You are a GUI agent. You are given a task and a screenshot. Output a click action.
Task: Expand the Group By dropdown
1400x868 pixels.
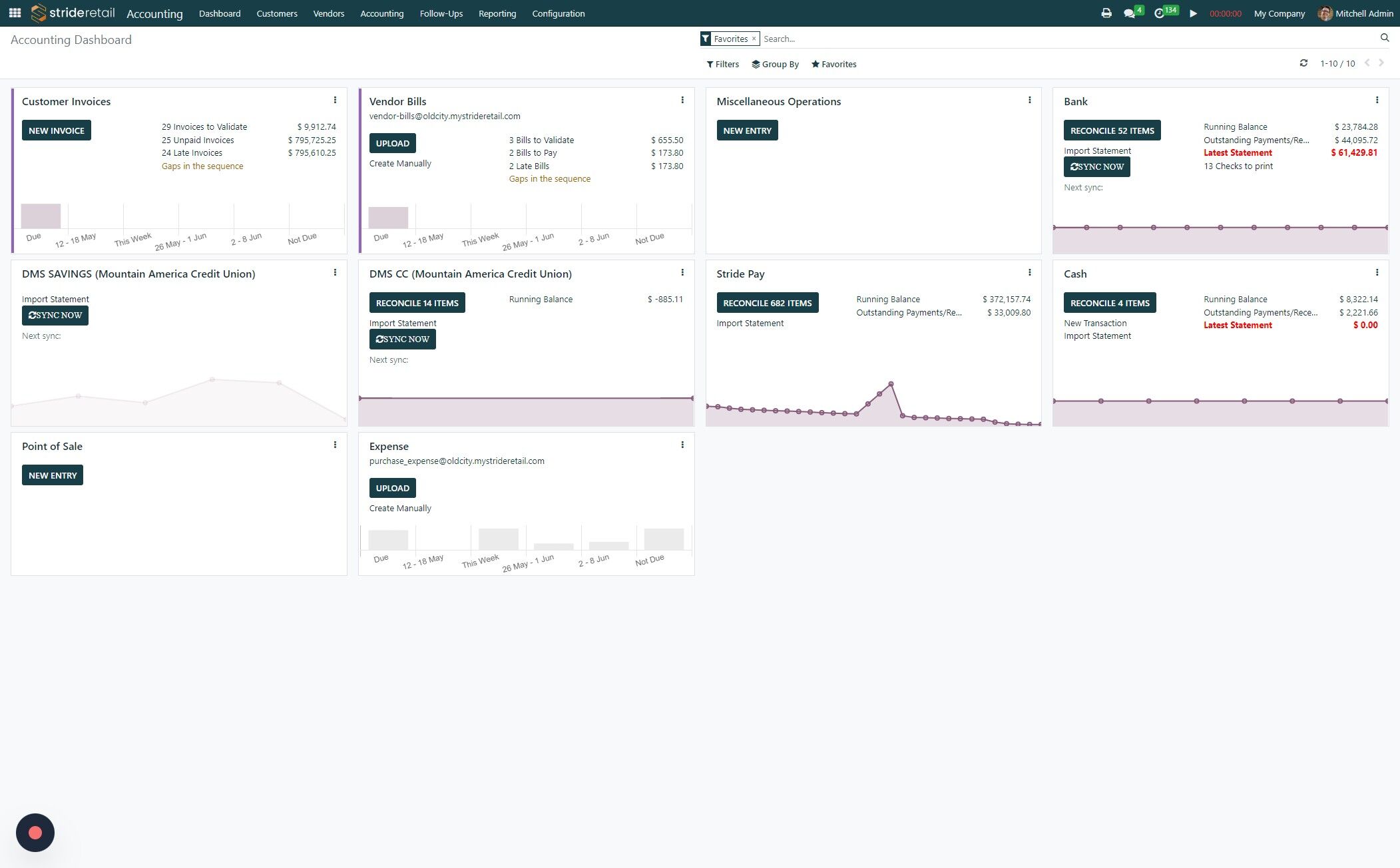(775, 65)
